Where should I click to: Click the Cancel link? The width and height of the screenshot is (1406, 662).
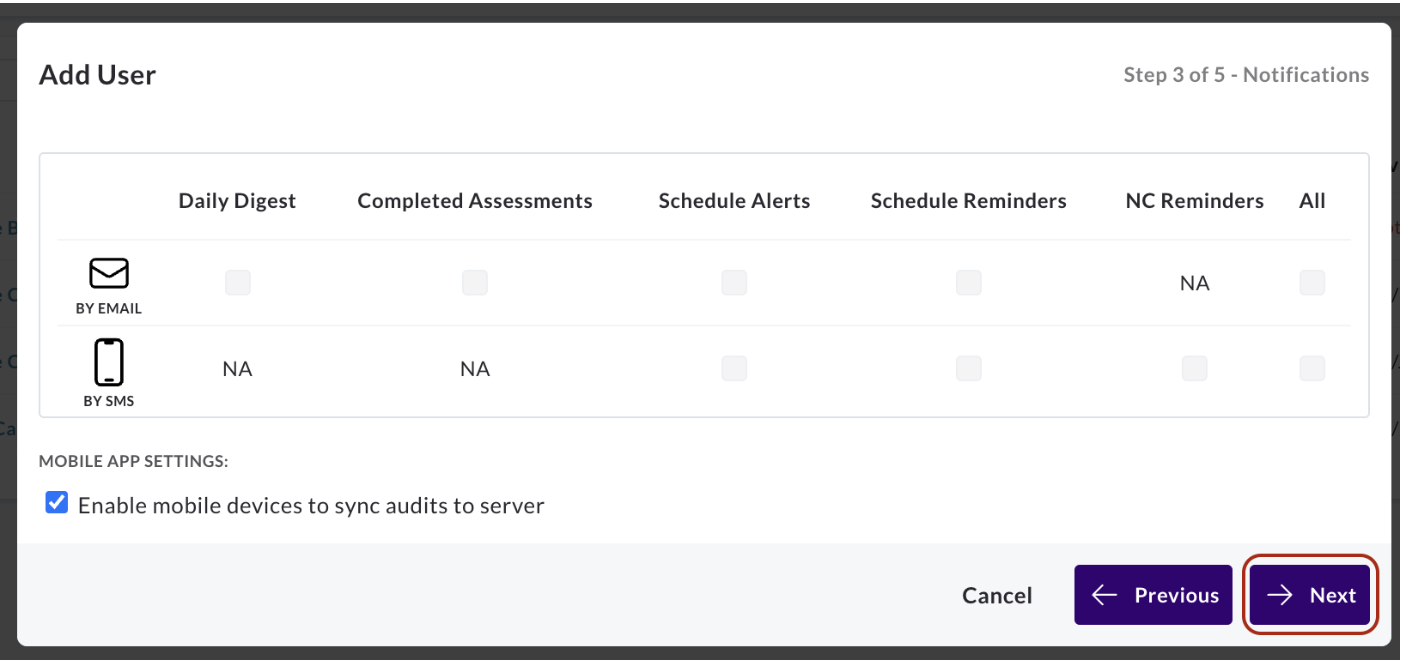(997, 595)
